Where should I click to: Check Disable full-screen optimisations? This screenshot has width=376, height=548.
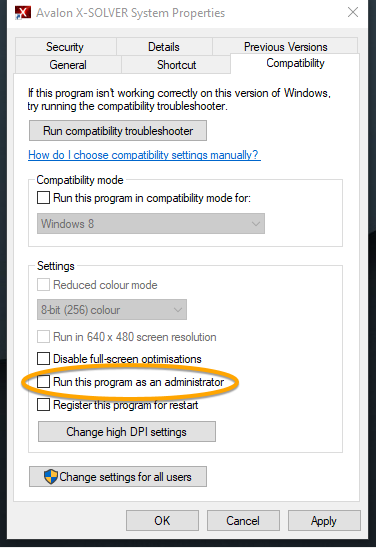pos(43,359)
